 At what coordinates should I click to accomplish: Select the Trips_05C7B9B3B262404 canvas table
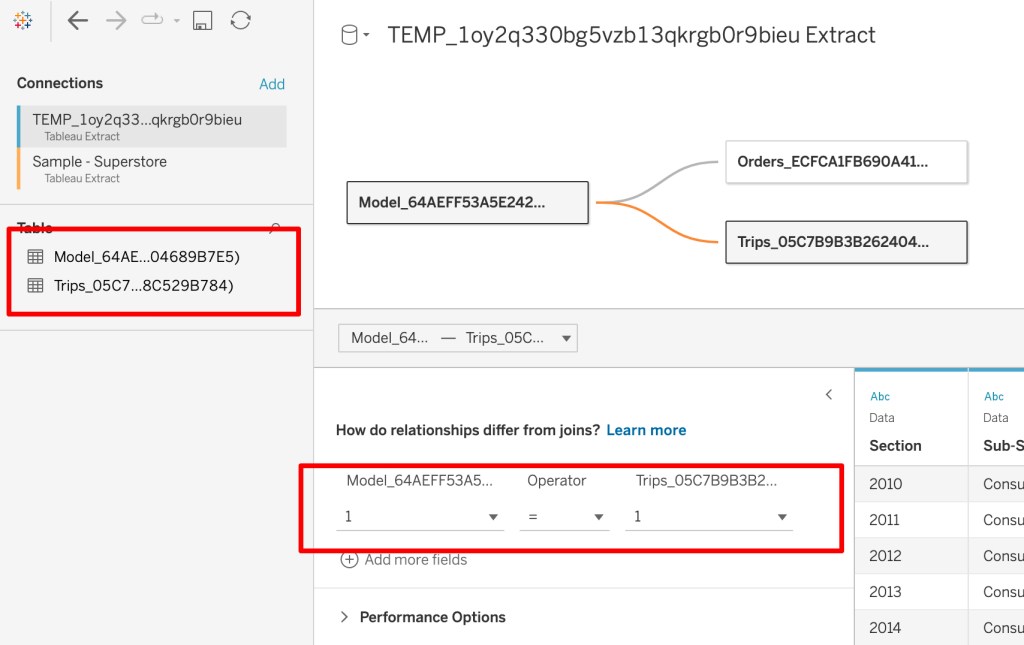click(846, 242)
